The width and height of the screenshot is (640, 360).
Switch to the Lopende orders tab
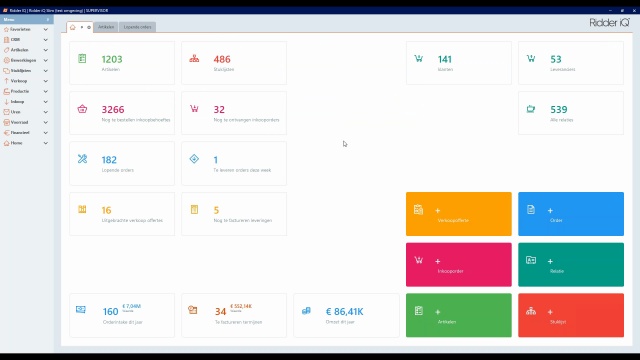coord(138,27)
